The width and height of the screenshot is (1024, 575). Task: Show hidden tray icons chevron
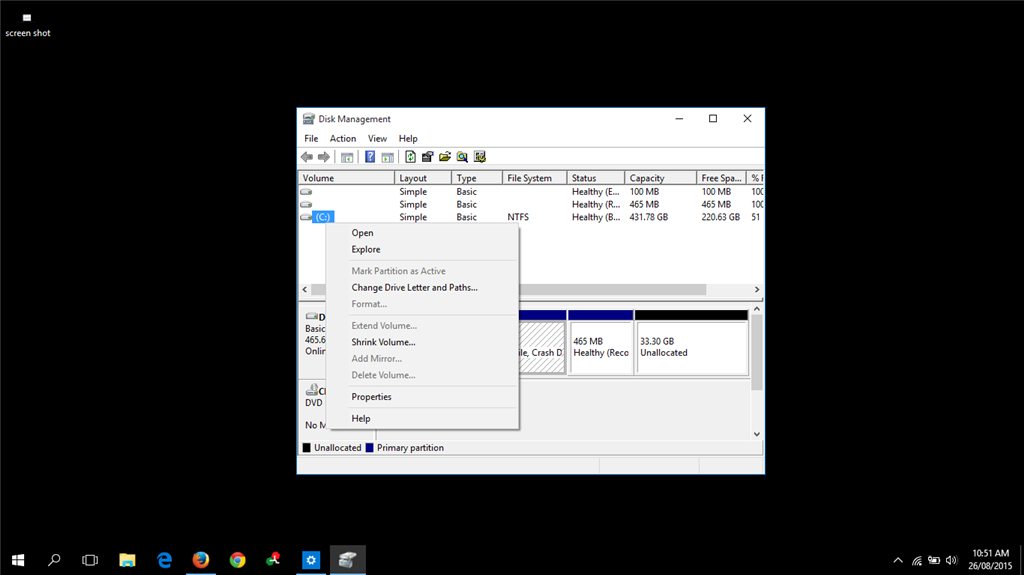pos(898,561)
